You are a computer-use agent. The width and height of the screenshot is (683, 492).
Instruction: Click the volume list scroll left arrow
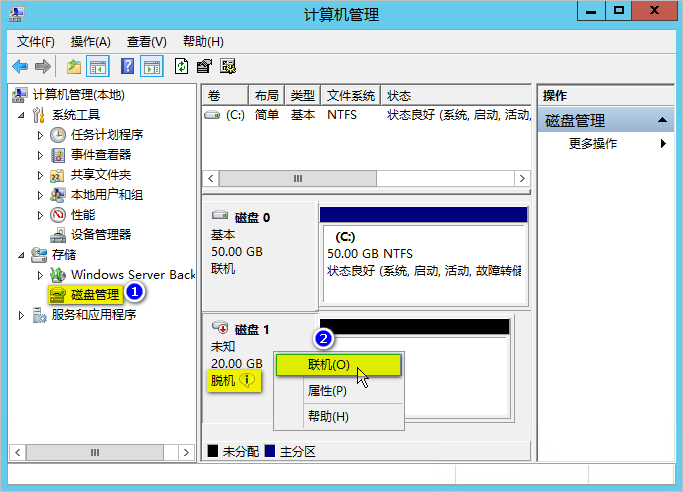pyautogui.click(x=211, y=179)
